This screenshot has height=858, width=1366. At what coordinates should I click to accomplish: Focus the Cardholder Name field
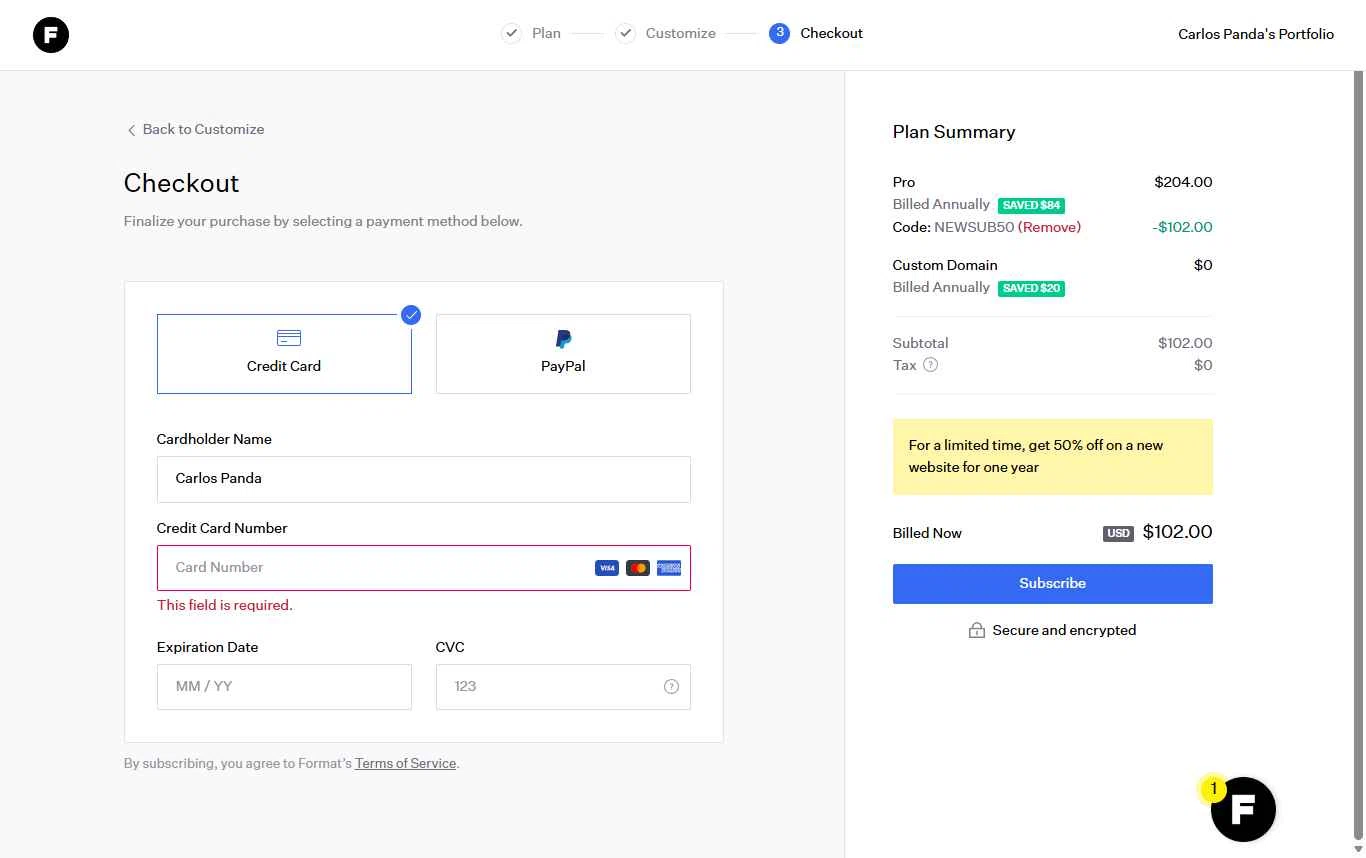click(424, 479)
